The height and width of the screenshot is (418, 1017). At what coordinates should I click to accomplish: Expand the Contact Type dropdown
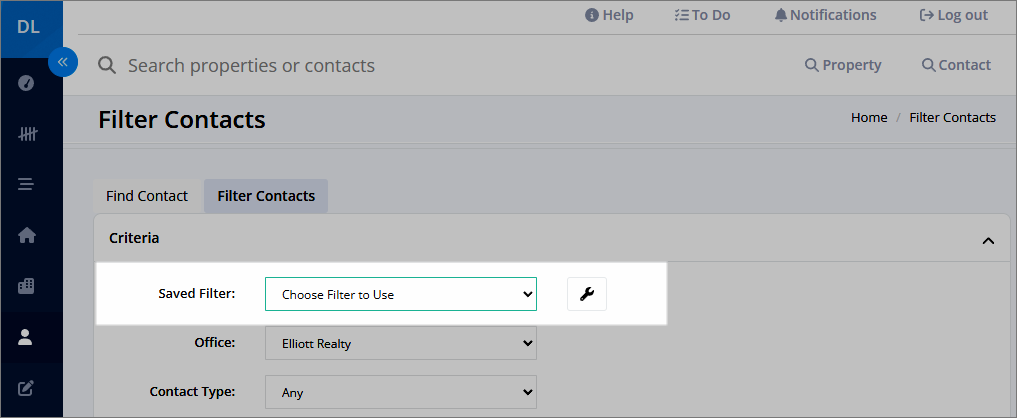[401, 392]
